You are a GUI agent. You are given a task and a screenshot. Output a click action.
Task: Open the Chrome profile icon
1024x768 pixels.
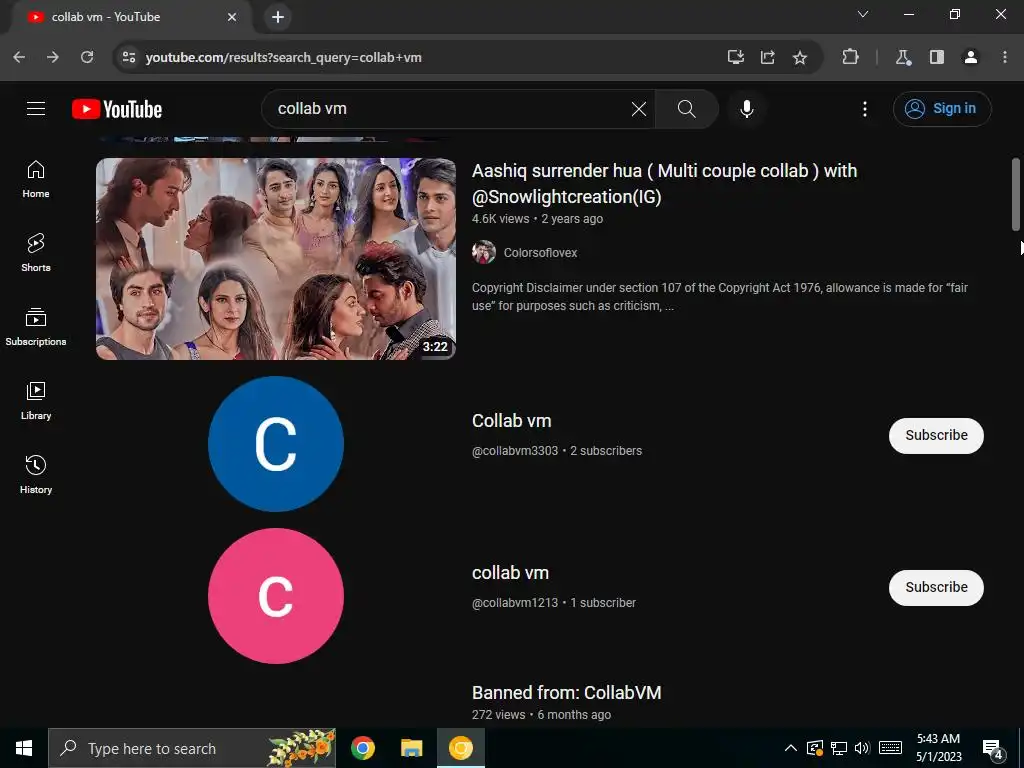(971, 57)
